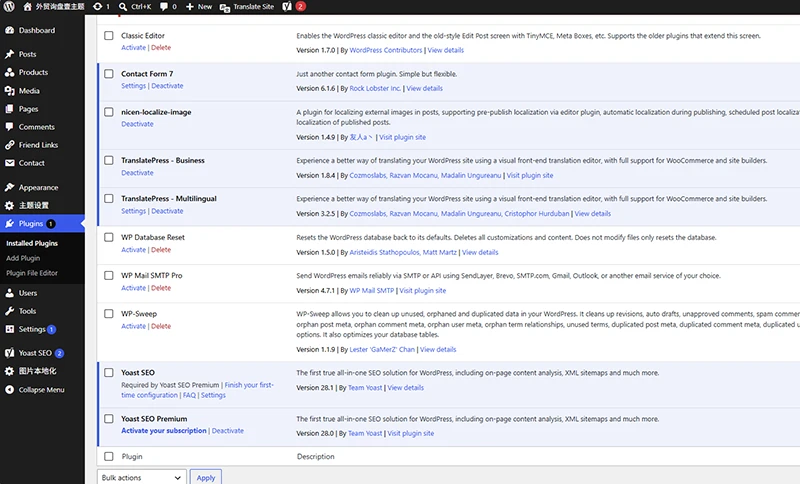Open the Yoast icon in the top admin bar
The width and height of the screenshot is (800, 484).
[287, 7]
